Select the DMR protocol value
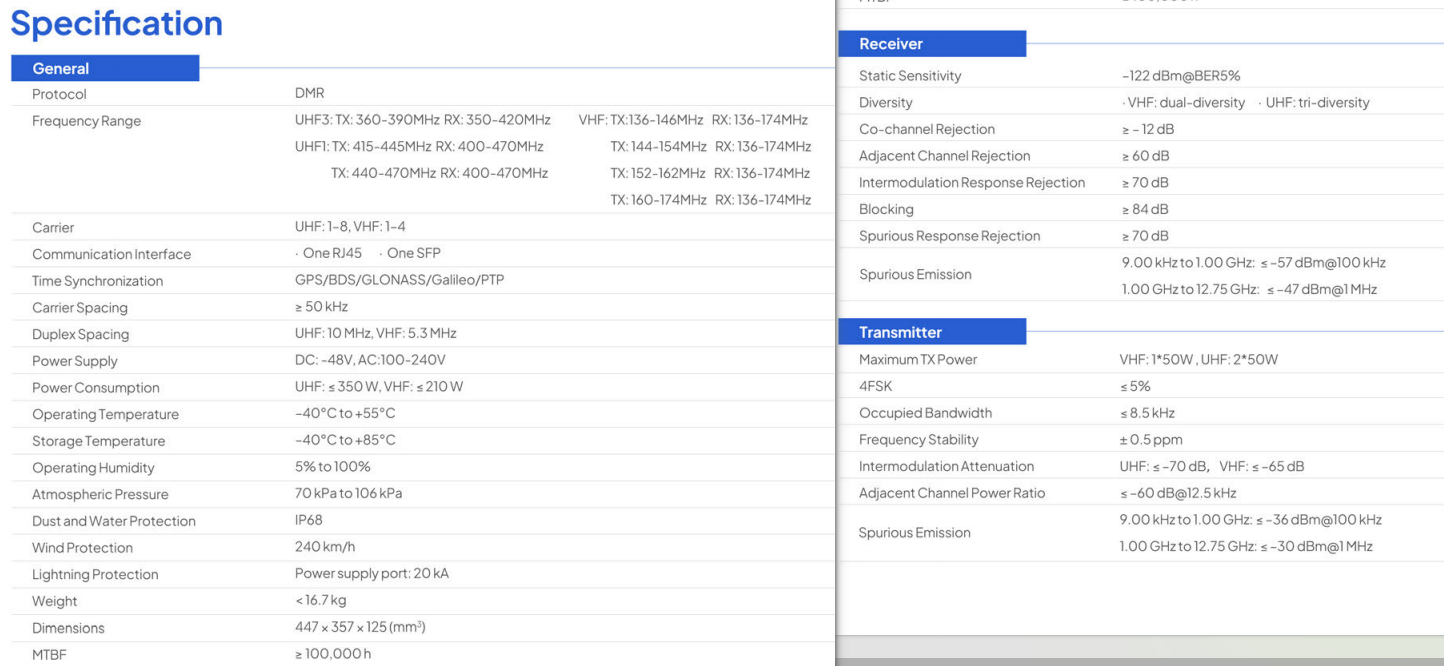The image size is (1444, 666). [x=309, y=93]
